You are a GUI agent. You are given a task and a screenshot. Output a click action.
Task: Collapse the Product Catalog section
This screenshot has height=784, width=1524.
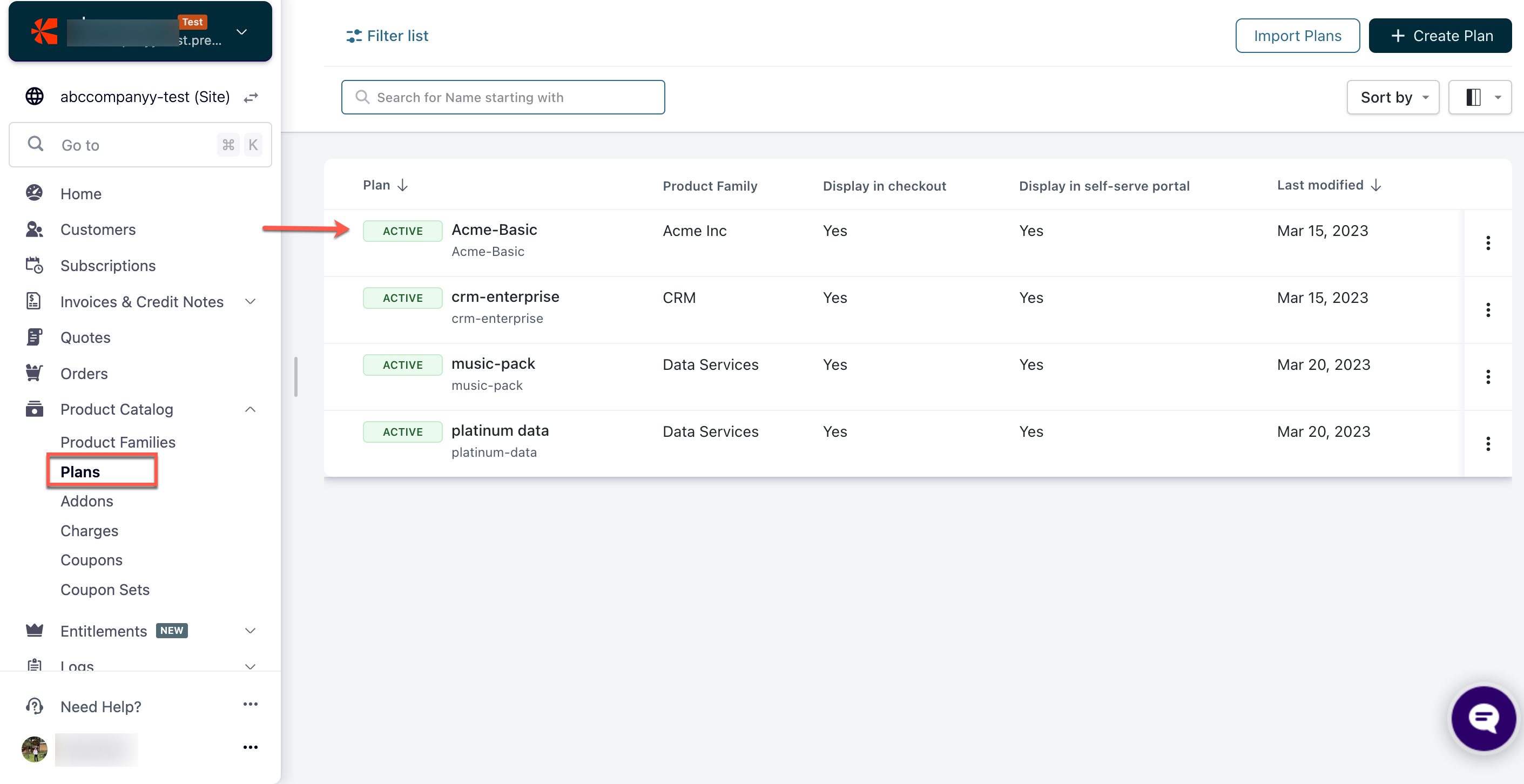tap(250, 409)
